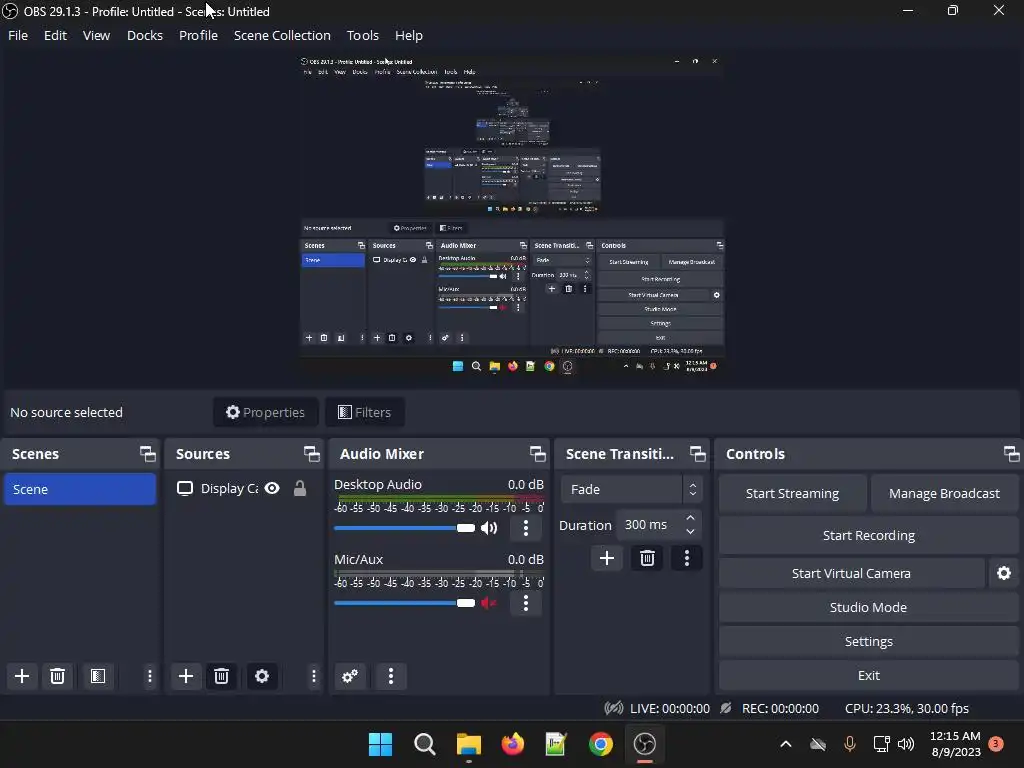
Task: Open advanced audio properties gears icon
Action: coord(350,676)
